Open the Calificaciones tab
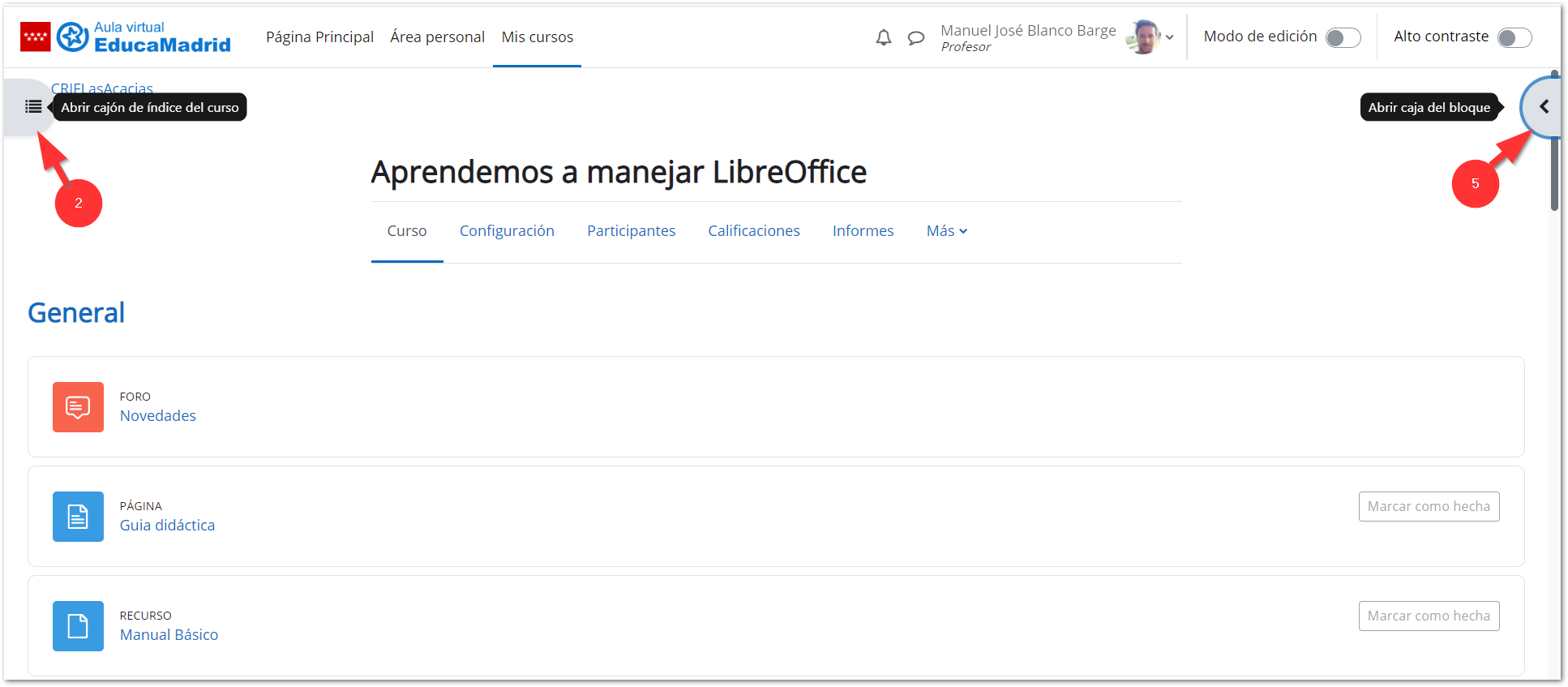This screenshot has width=1568, height=687. (x=754, y=231)
